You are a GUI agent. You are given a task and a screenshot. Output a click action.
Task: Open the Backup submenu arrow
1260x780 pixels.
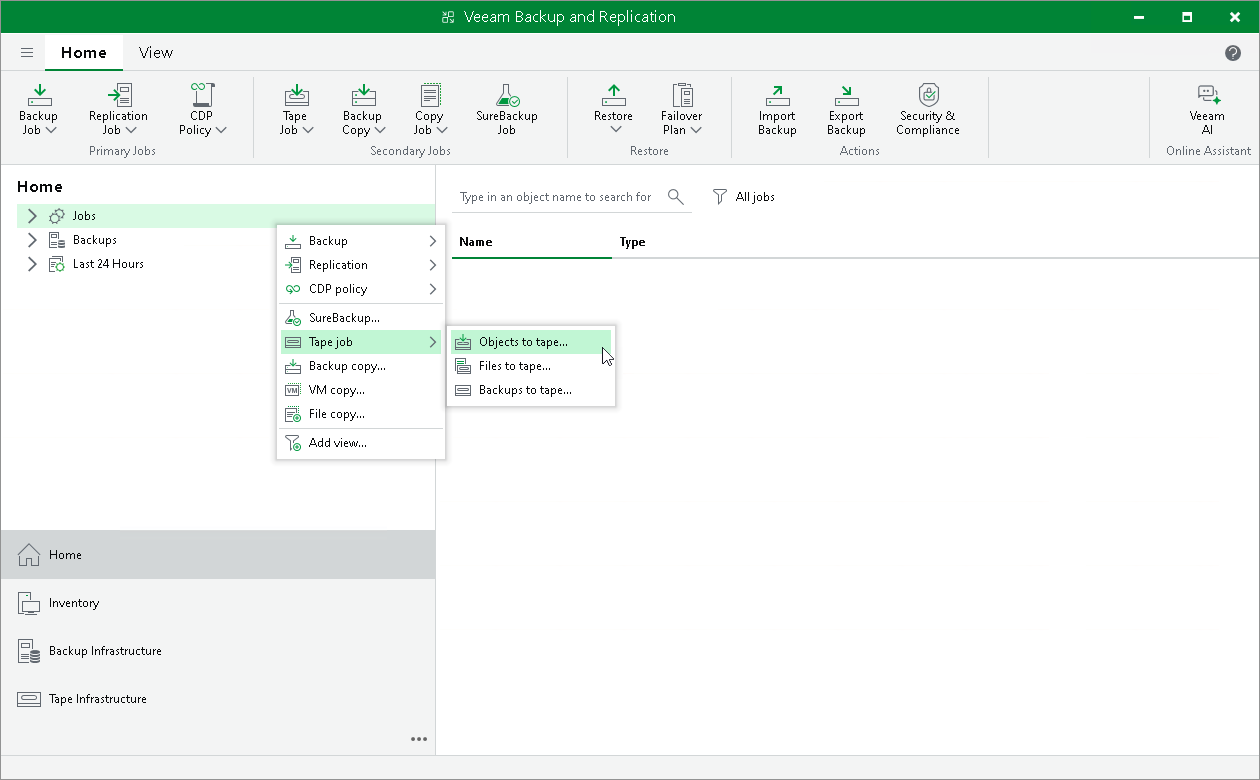tap(433, 241)
